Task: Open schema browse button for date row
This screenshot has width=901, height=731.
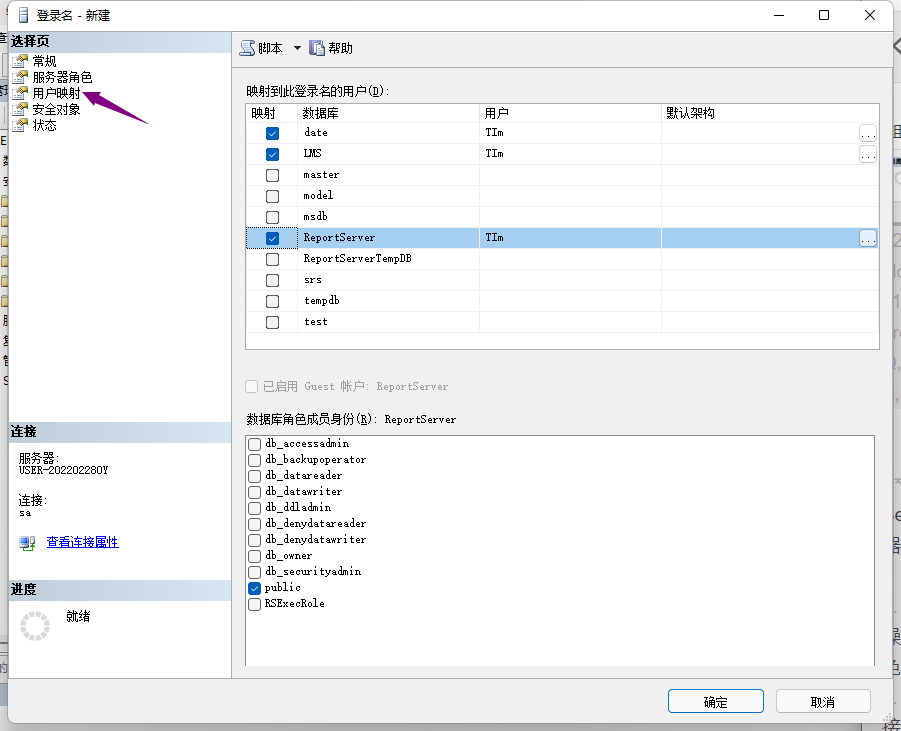Action: (868, 133)
